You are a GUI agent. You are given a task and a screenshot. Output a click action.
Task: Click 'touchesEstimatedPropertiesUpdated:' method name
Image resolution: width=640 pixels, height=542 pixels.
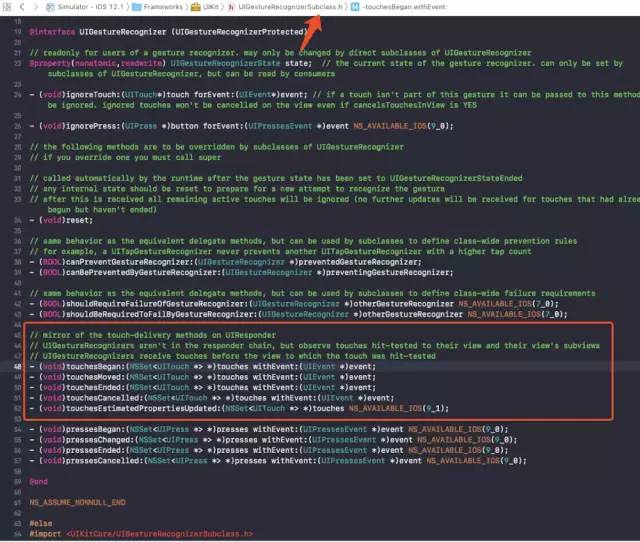click(x=144, y=409)
